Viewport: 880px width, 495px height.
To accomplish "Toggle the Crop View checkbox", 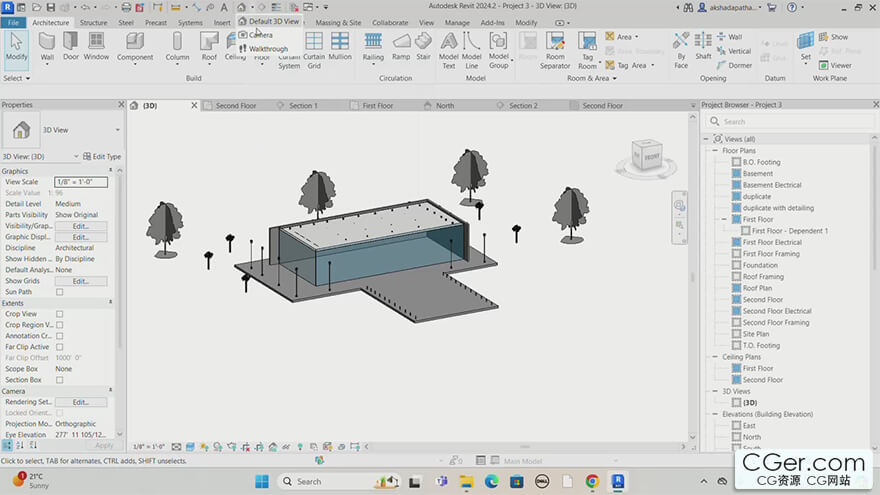I will pos(59,314).
